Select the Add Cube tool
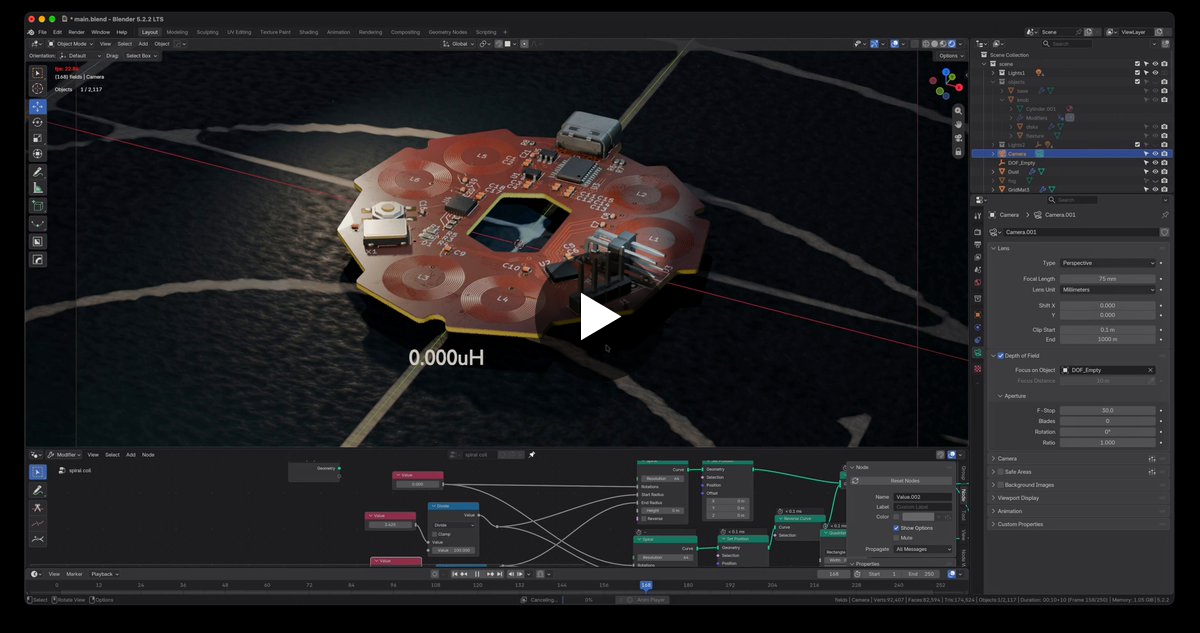1200x633 pixels. click(38, 206)
